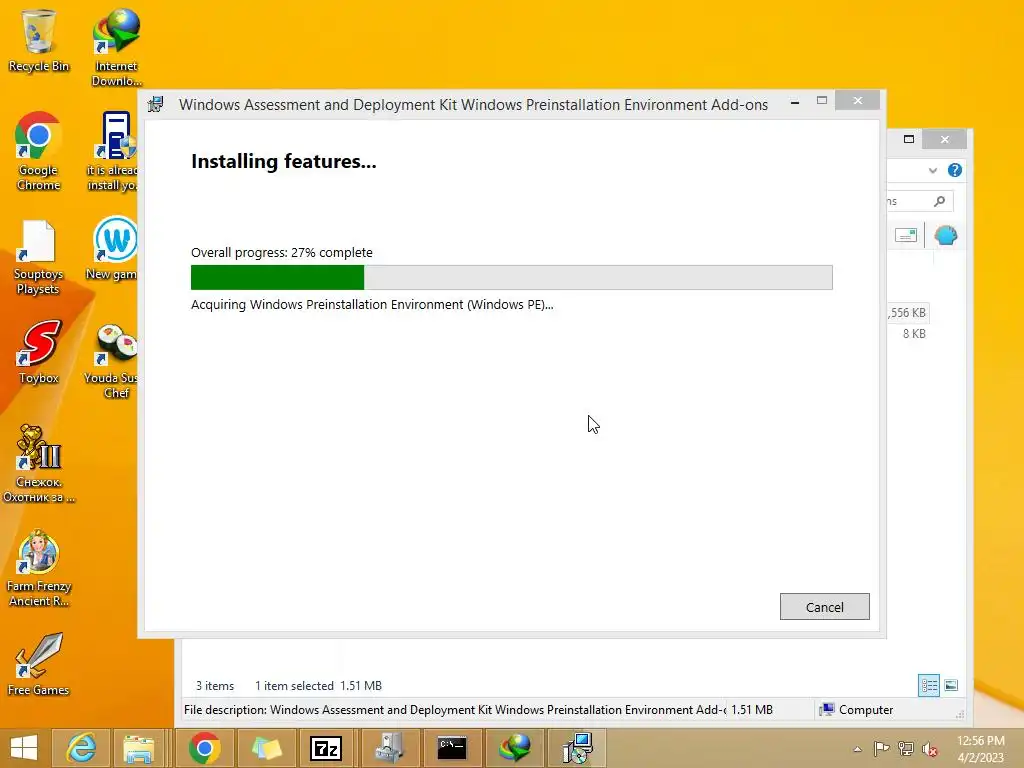The height and width of the screenshot is (768, 1024).
Task: Open the Google Chrome desktop shortcut
Action: pyautogui.click(x=39, y=152)
